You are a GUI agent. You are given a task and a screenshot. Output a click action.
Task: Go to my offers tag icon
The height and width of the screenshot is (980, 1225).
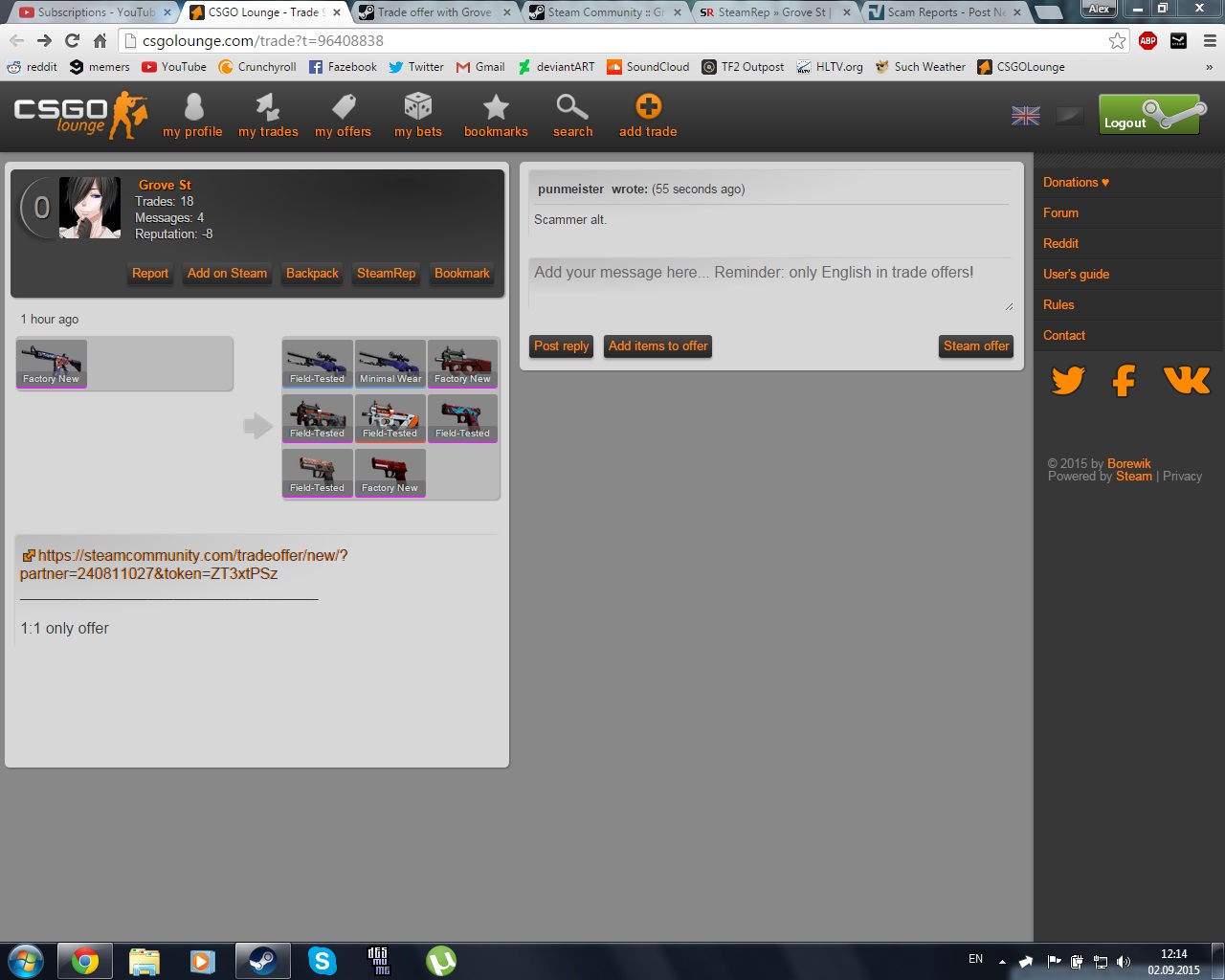tap(343, 107)
